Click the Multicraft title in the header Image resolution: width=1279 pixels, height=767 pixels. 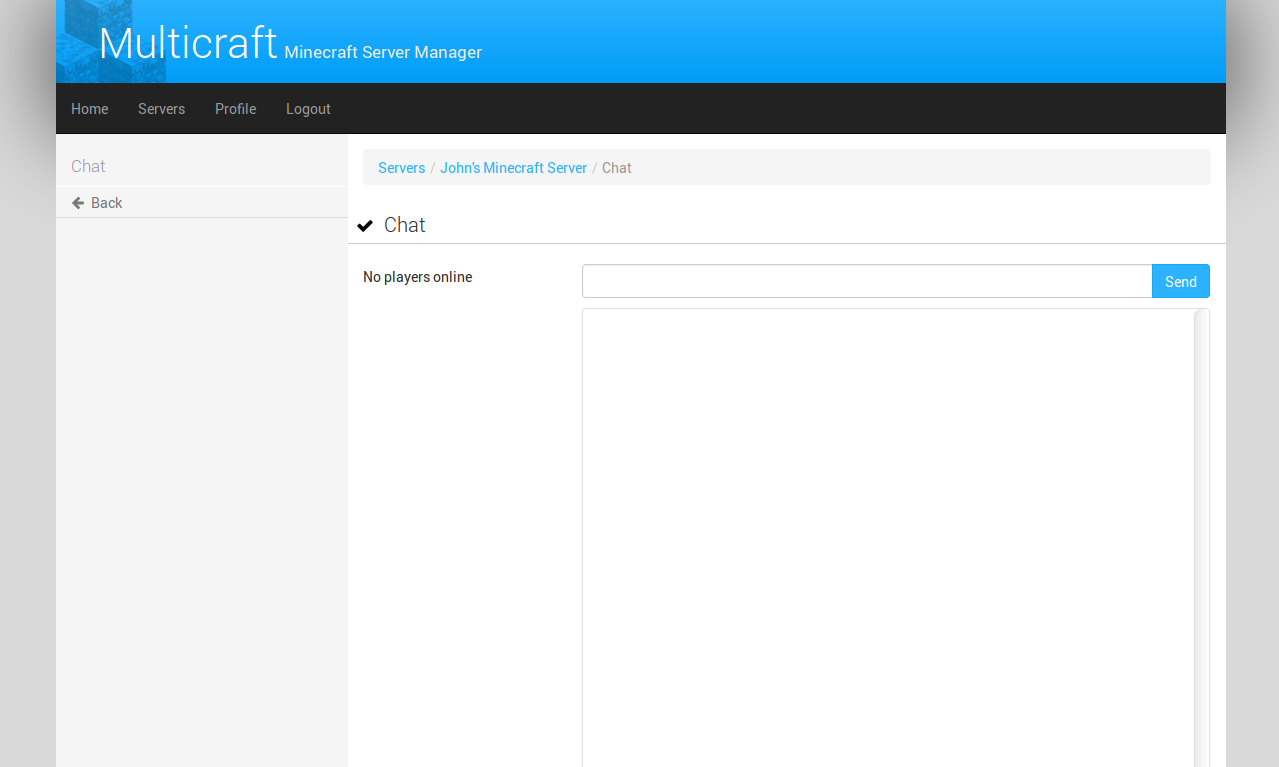pos(188,43)
